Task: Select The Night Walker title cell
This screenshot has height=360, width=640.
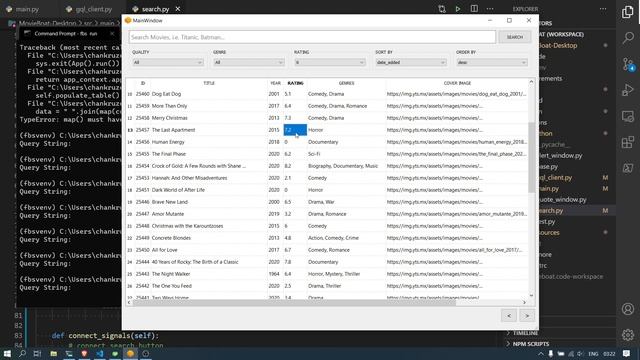Action: point(209,274)
